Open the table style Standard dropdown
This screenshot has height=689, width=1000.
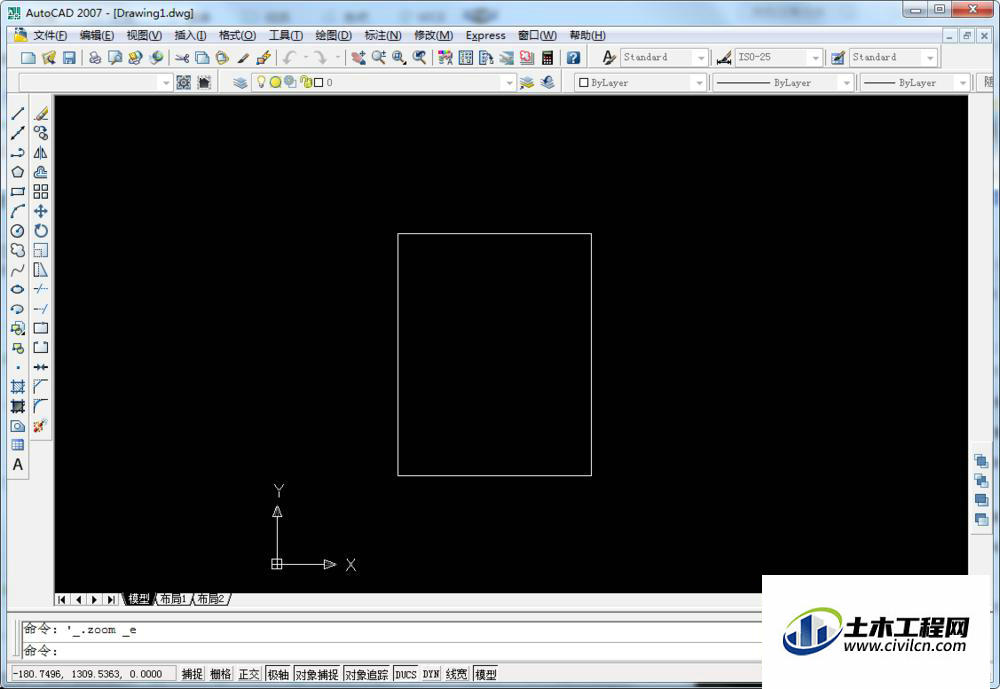pos(930,58)
